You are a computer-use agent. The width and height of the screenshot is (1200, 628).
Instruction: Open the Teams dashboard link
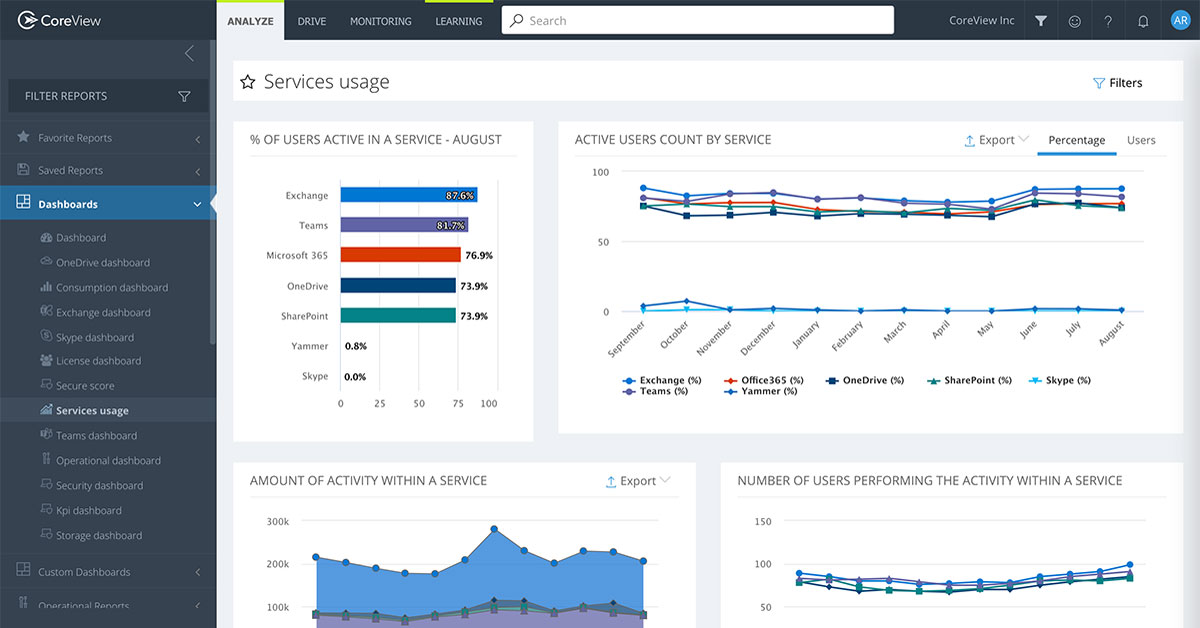[x=97, y=436]
